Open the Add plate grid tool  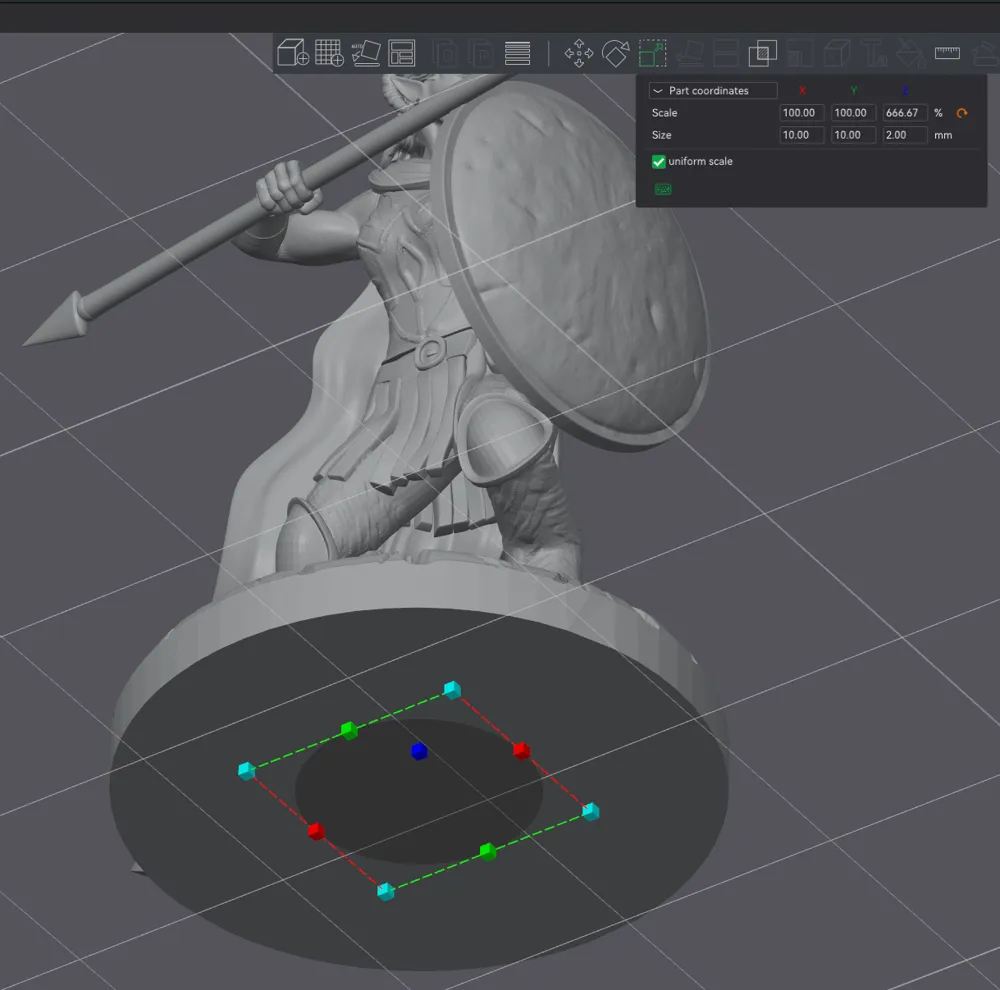(329, 53)
